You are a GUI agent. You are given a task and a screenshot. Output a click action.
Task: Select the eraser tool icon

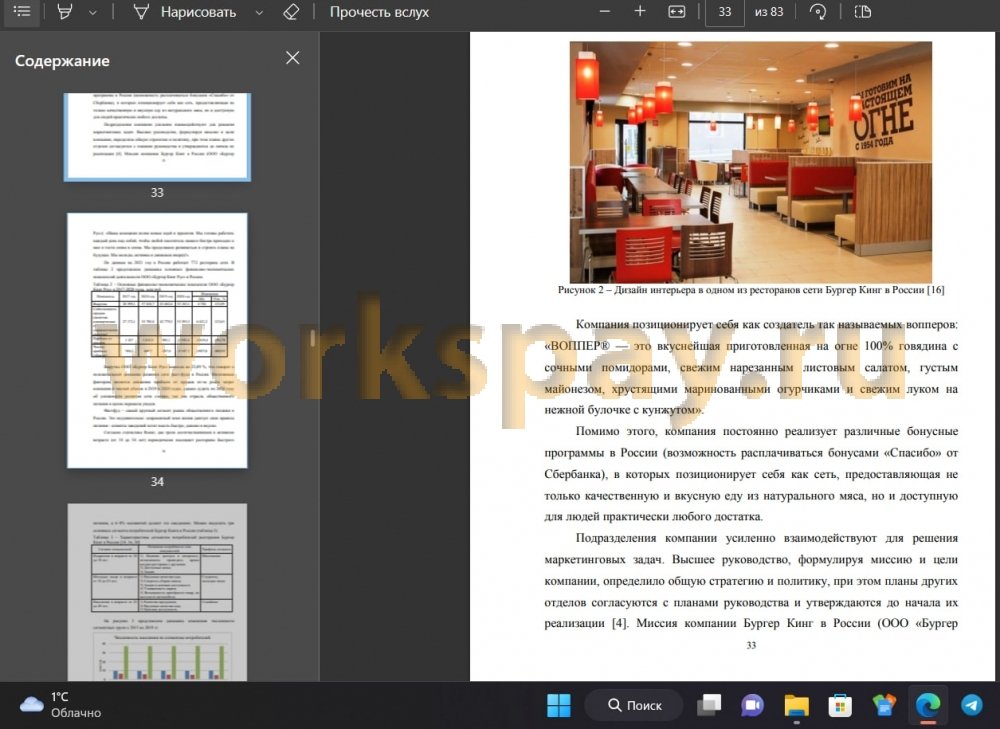291,11
